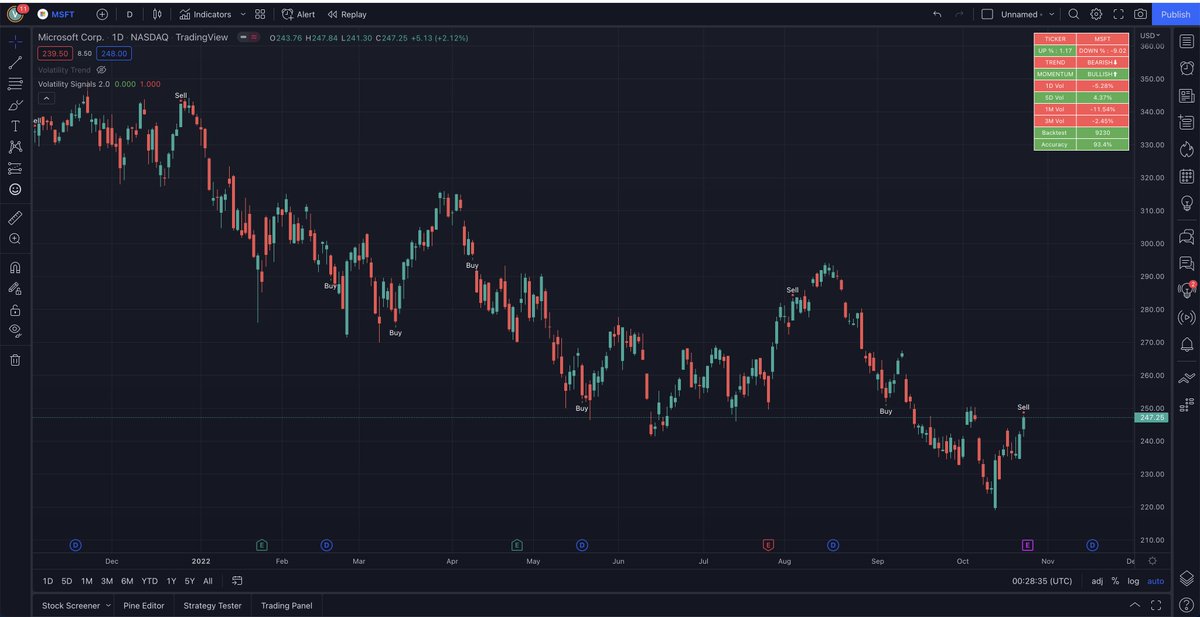The image size is (1200, 617).
Task: Open the alerts alarm-clock panel
Action: click(x=1187, y=68)
